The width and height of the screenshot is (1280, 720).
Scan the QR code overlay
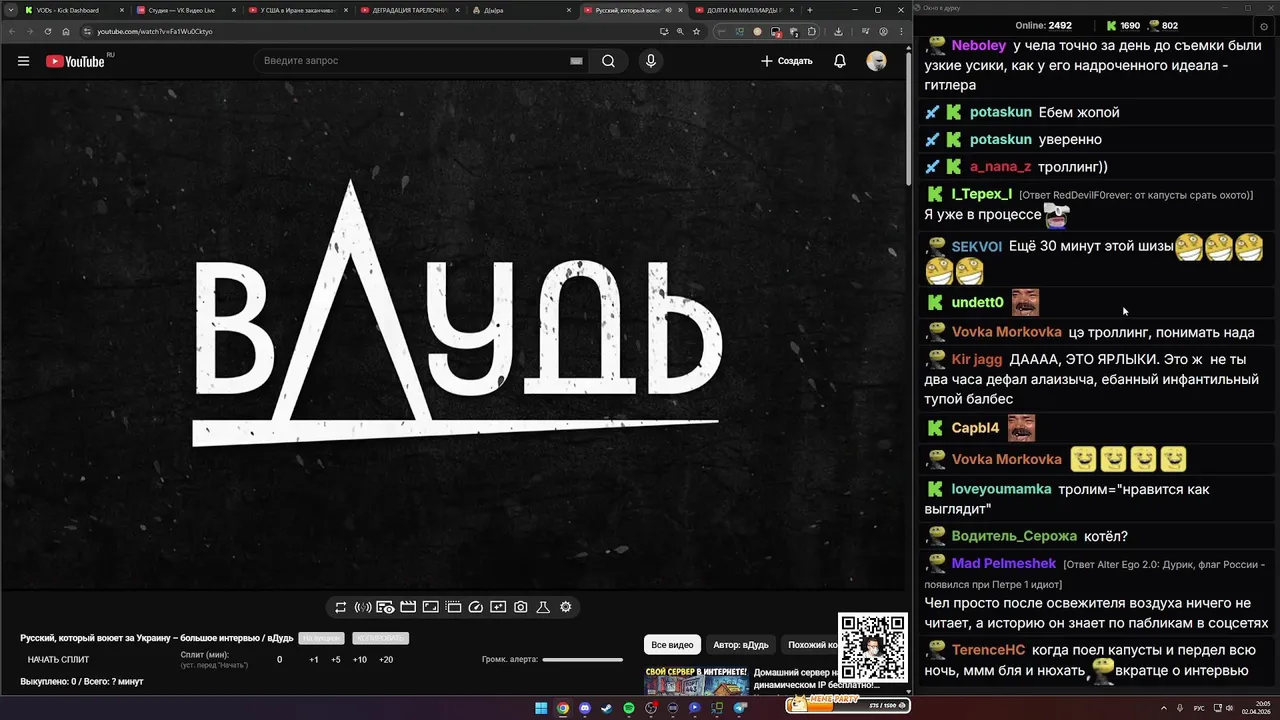click(x=873, y=648)
